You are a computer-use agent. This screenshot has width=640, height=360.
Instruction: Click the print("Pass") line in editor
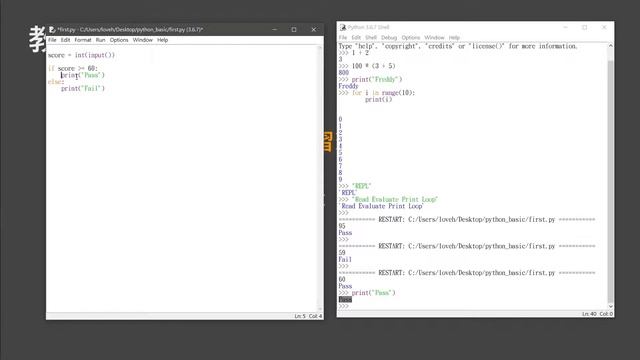(x=83, y=75)
